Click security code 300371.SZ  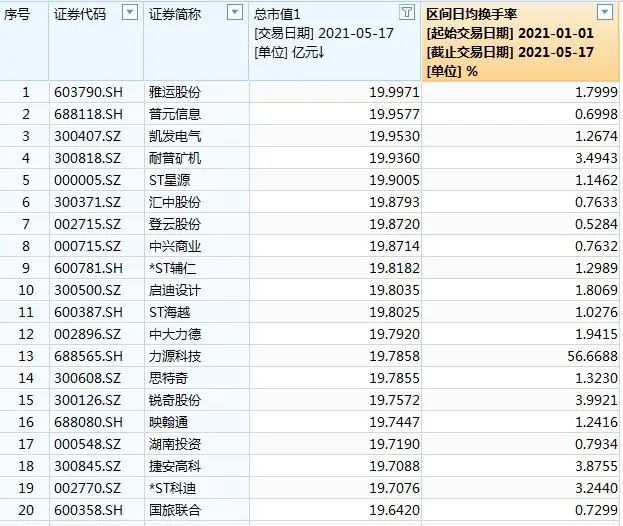click(x=87, y=202)
